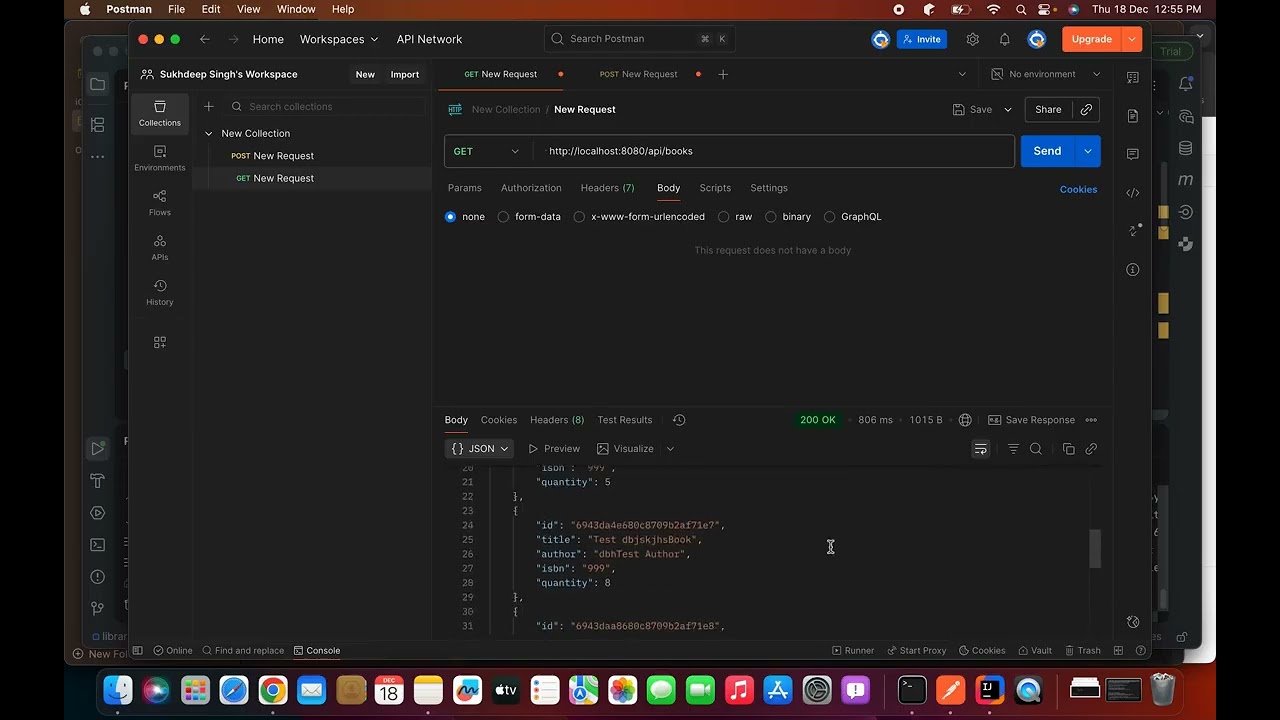This screenshot has height=720, width=1280.
Task: Open the Workspaces dropdown
Action: (x=339, y=39)
